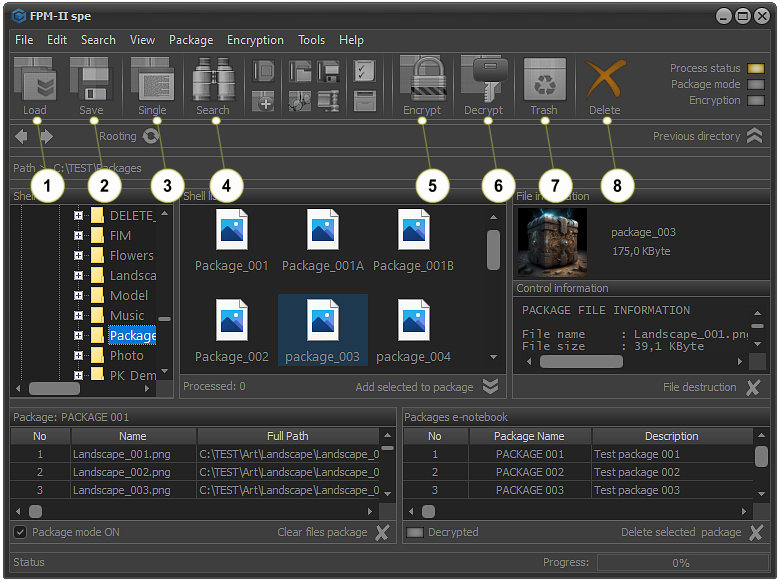Click the Control information horizontal scrollbar thumb
This screenshot has height=580, width=780.
(581, 362)
